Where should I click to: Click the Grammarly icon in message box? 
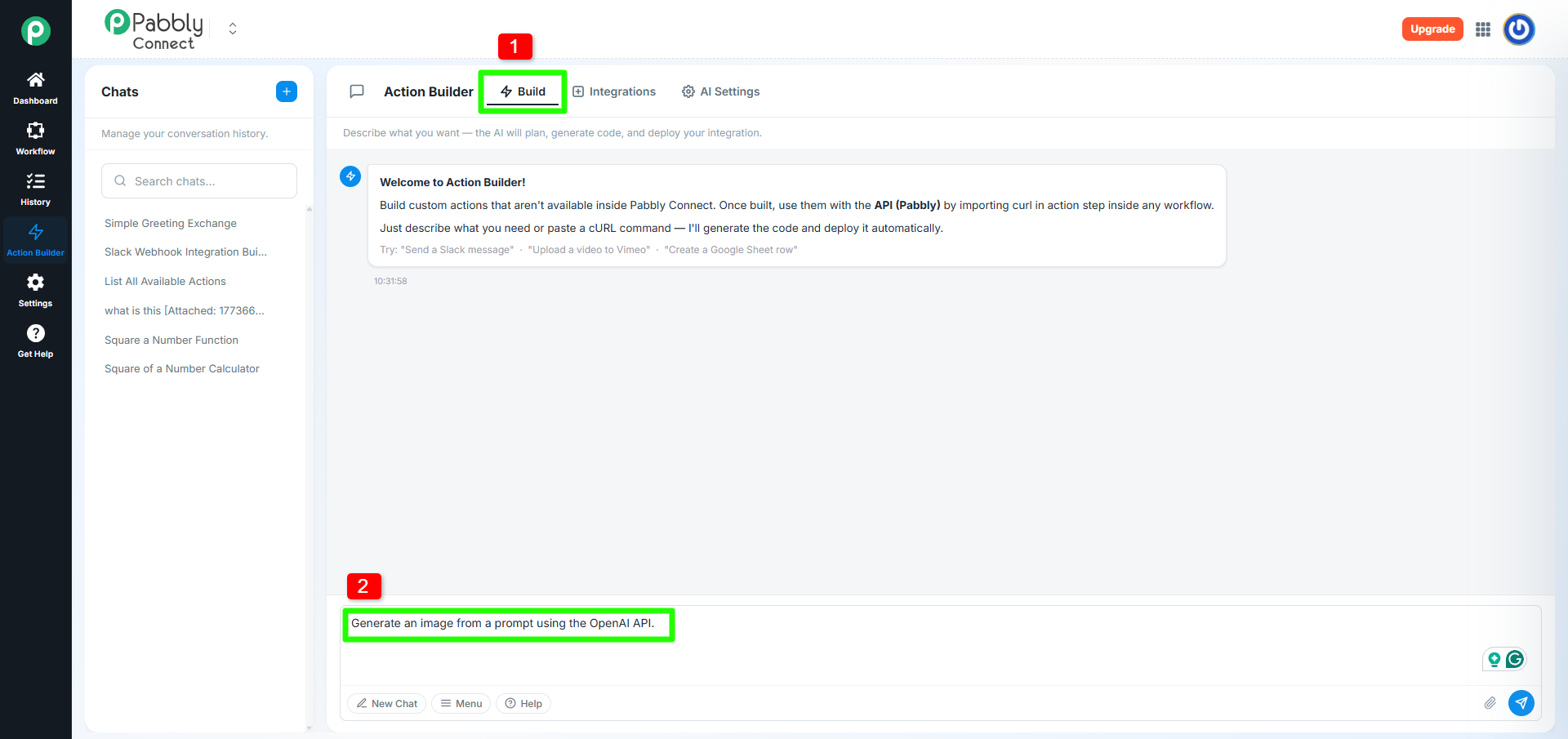[1514, 659]
